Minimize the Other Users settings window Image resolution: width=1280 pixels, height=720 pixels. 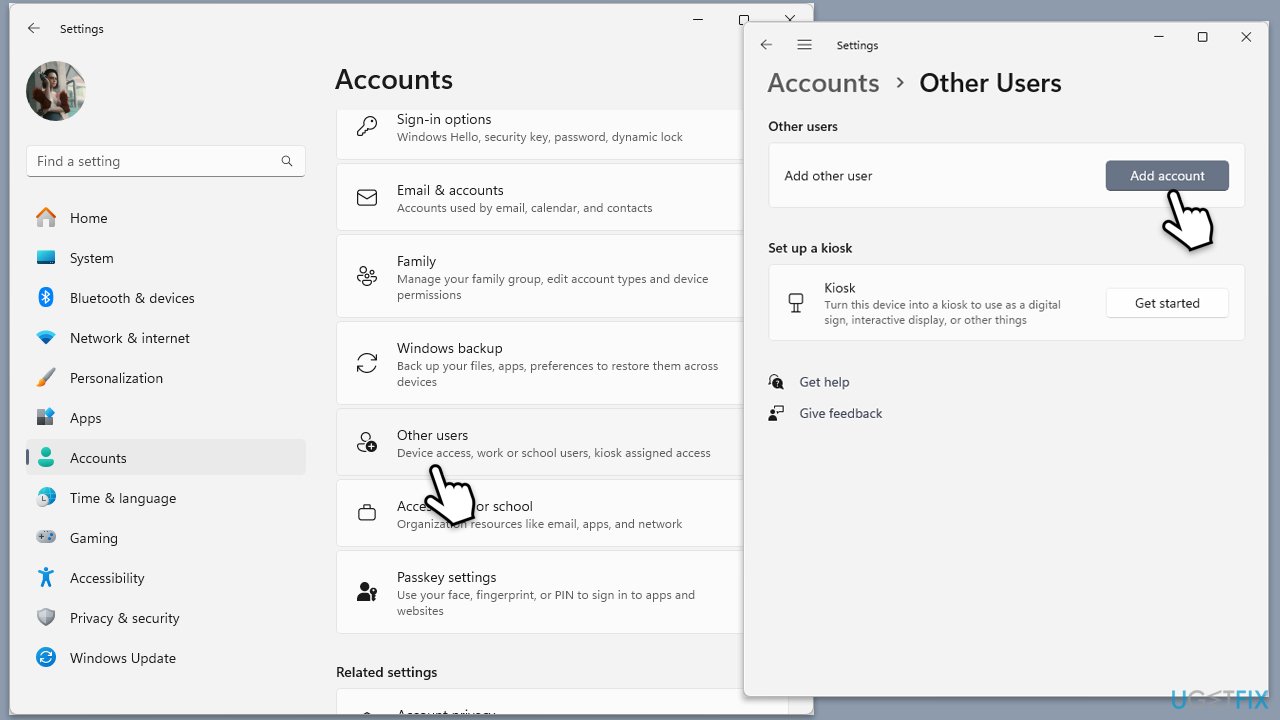point(1159,37)
